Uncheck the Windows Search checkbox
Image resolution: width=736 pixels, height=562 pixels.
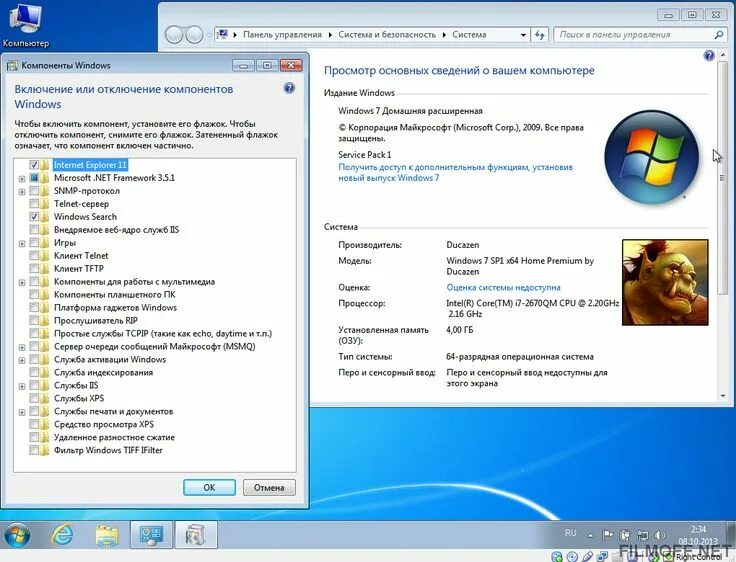pos(34,216)
